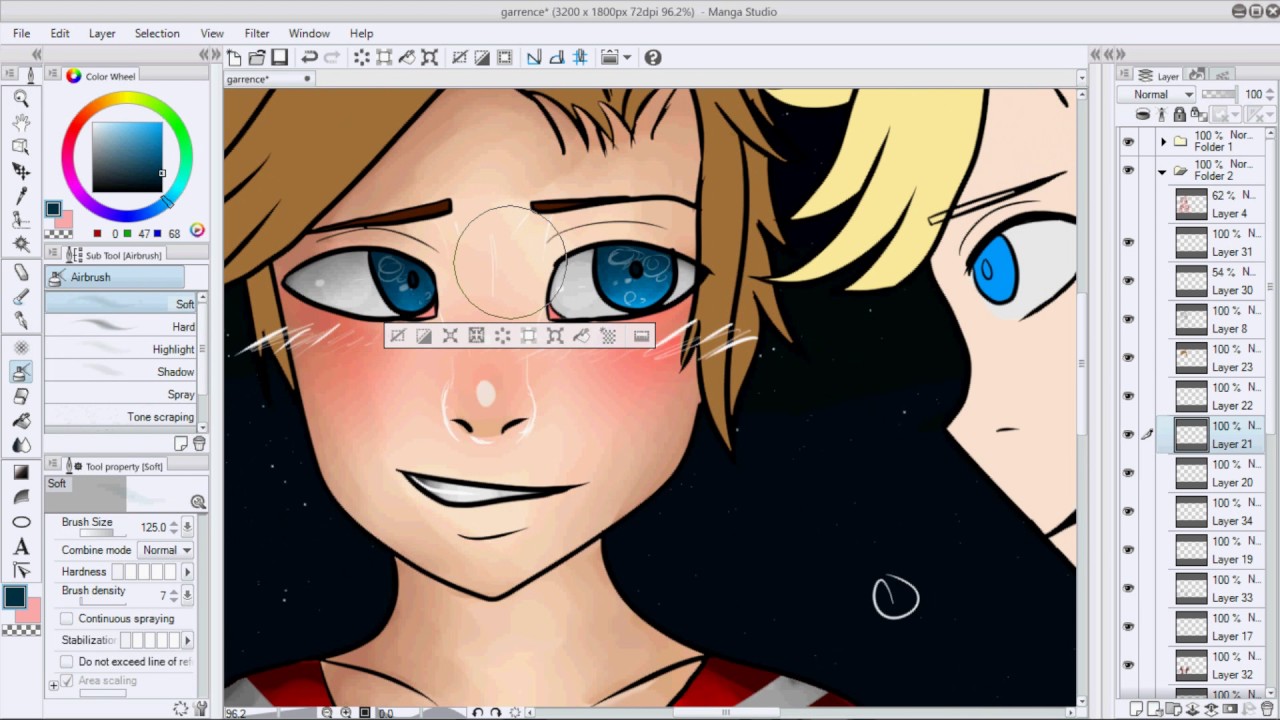Delete the sub tool with trash icon
The width and height of the screenshot is (1280, 720).
click(x=199, y=443)
